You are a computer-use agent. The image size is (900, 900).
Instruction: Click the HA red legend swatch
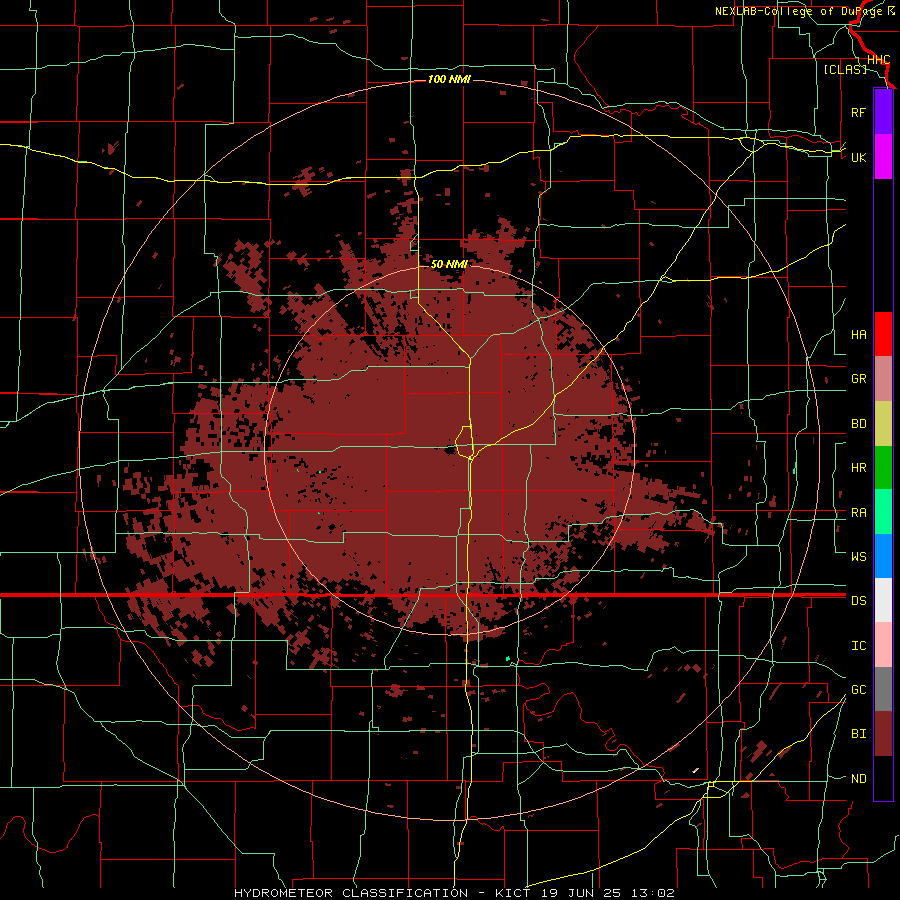point(883,334)
